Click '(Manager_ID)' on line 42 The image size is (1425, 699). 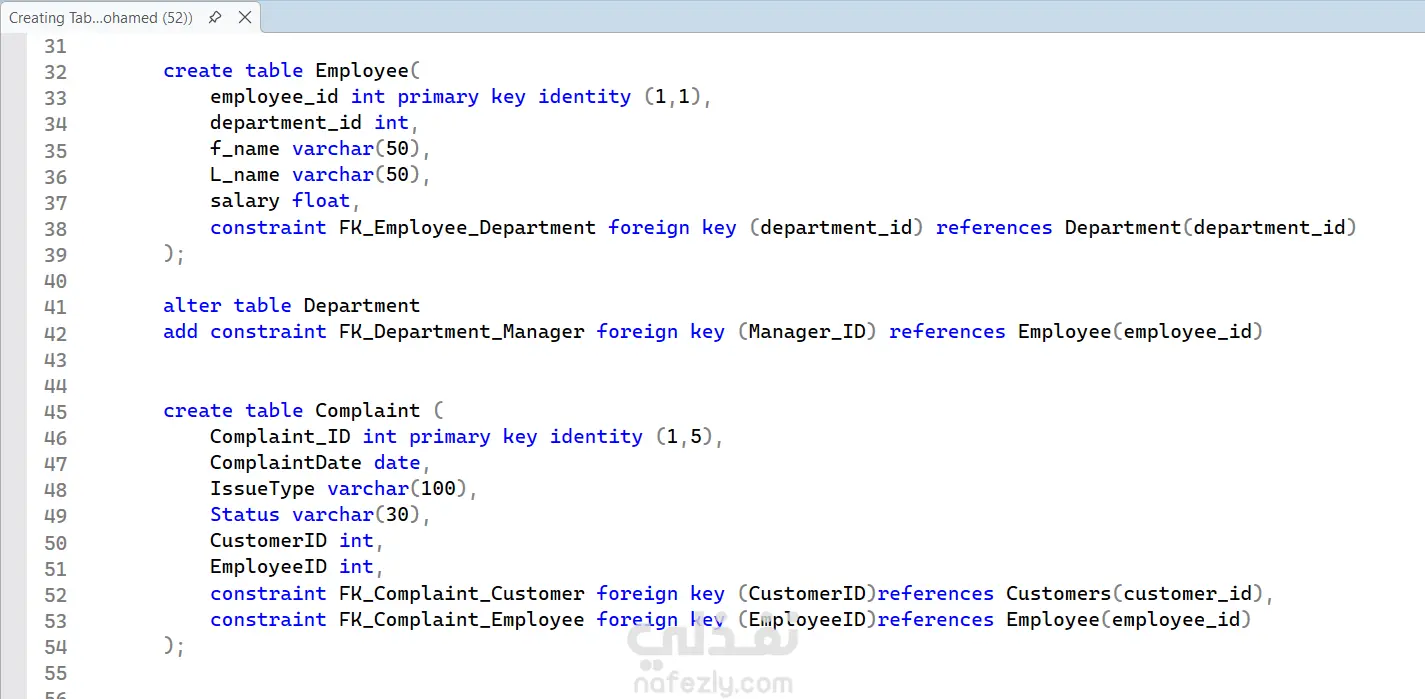tap(807, 332)
